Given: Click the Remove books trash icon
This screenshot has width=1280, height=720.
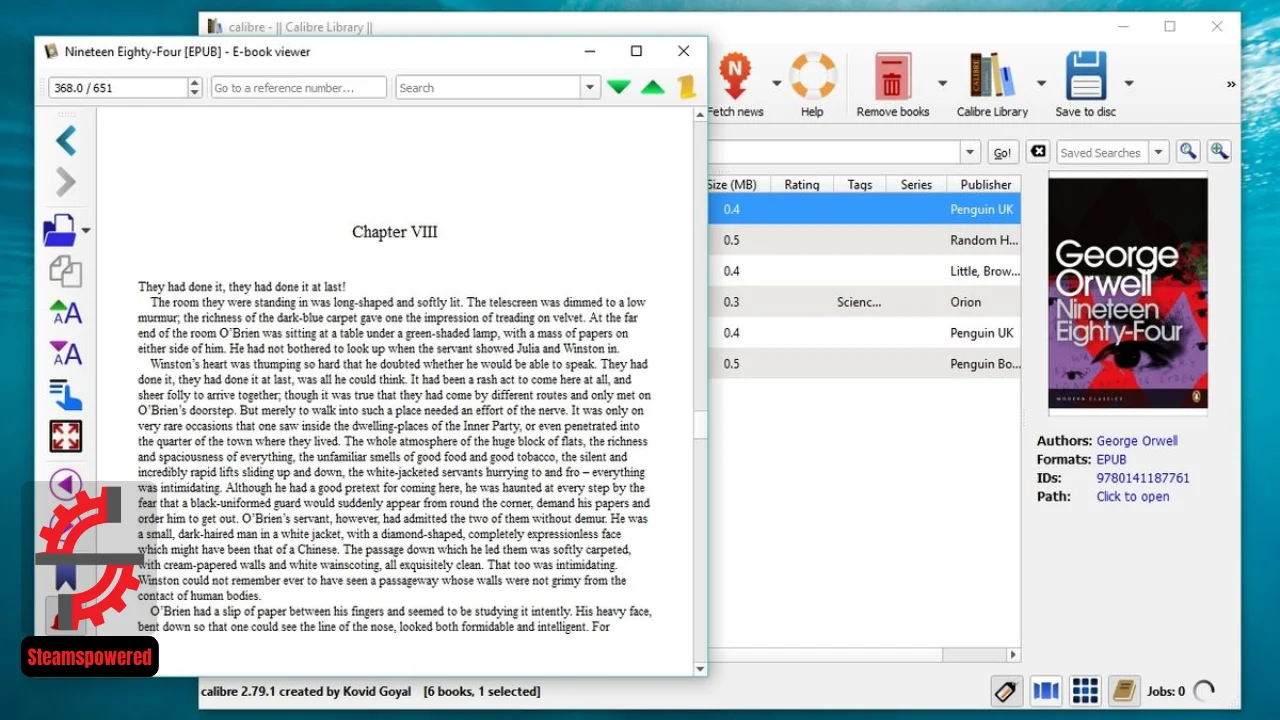Looking at the screenshot, I should 893,76.
